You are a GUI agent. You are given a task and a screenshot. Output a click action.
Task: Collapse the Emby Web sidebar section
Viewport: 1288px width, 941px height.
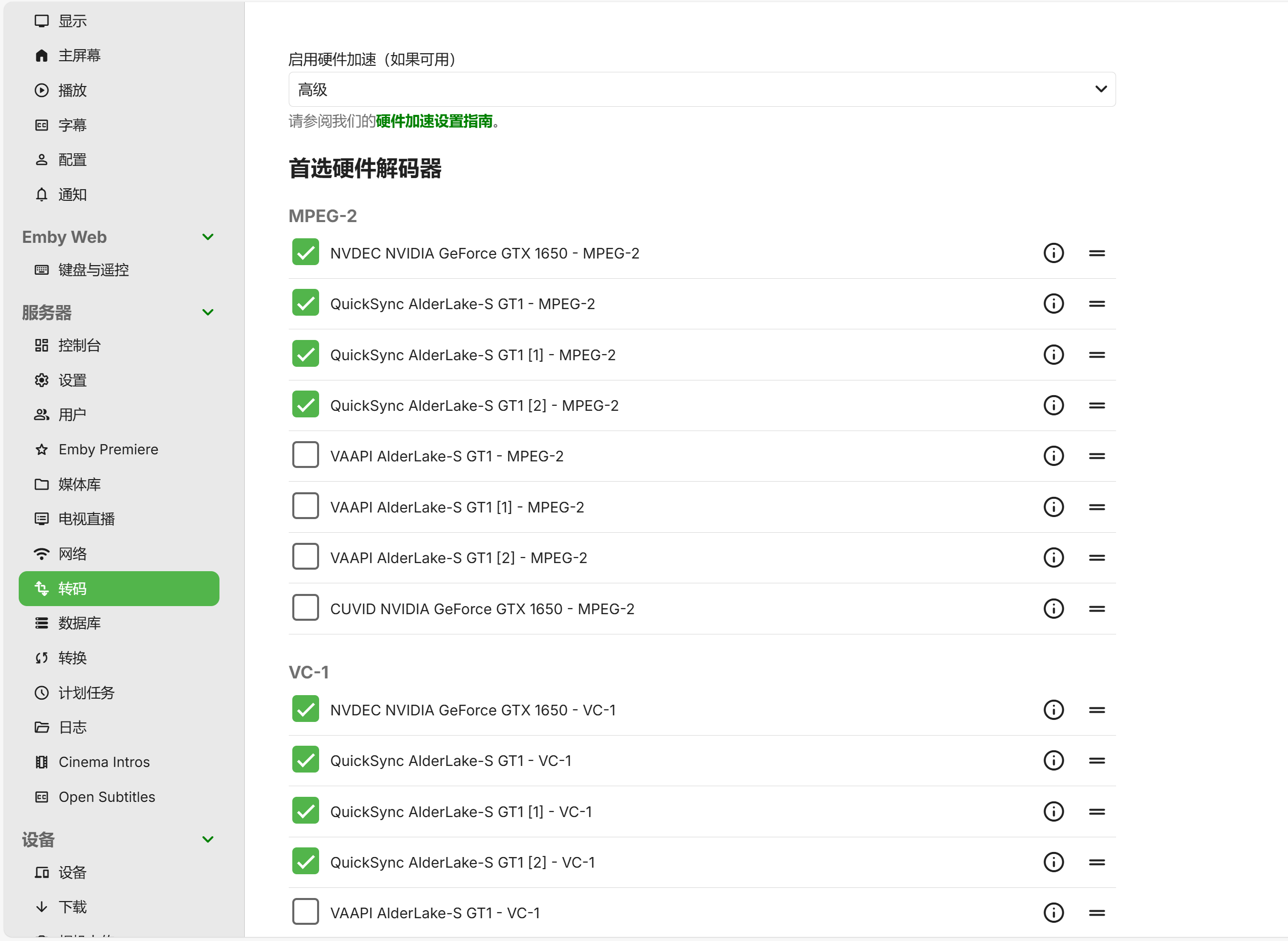coord(208,237)
